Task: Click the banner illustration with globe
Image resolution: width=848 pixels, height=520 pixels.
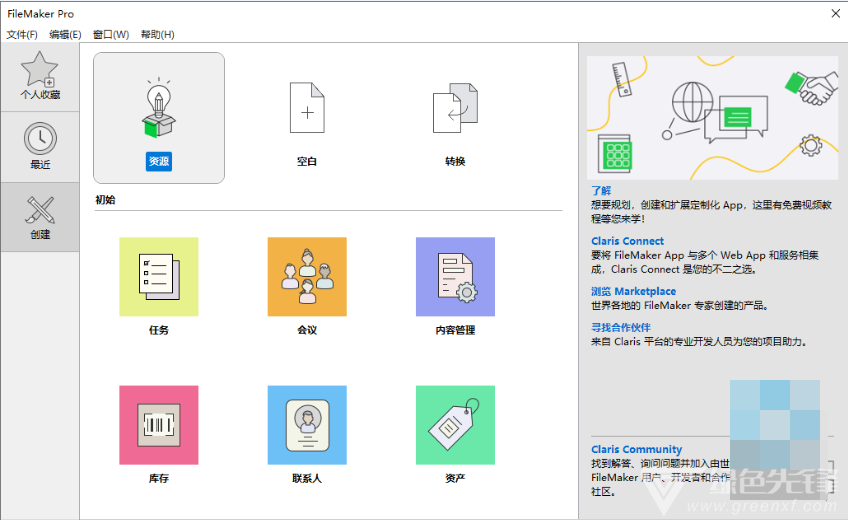Action: (712, 117)
